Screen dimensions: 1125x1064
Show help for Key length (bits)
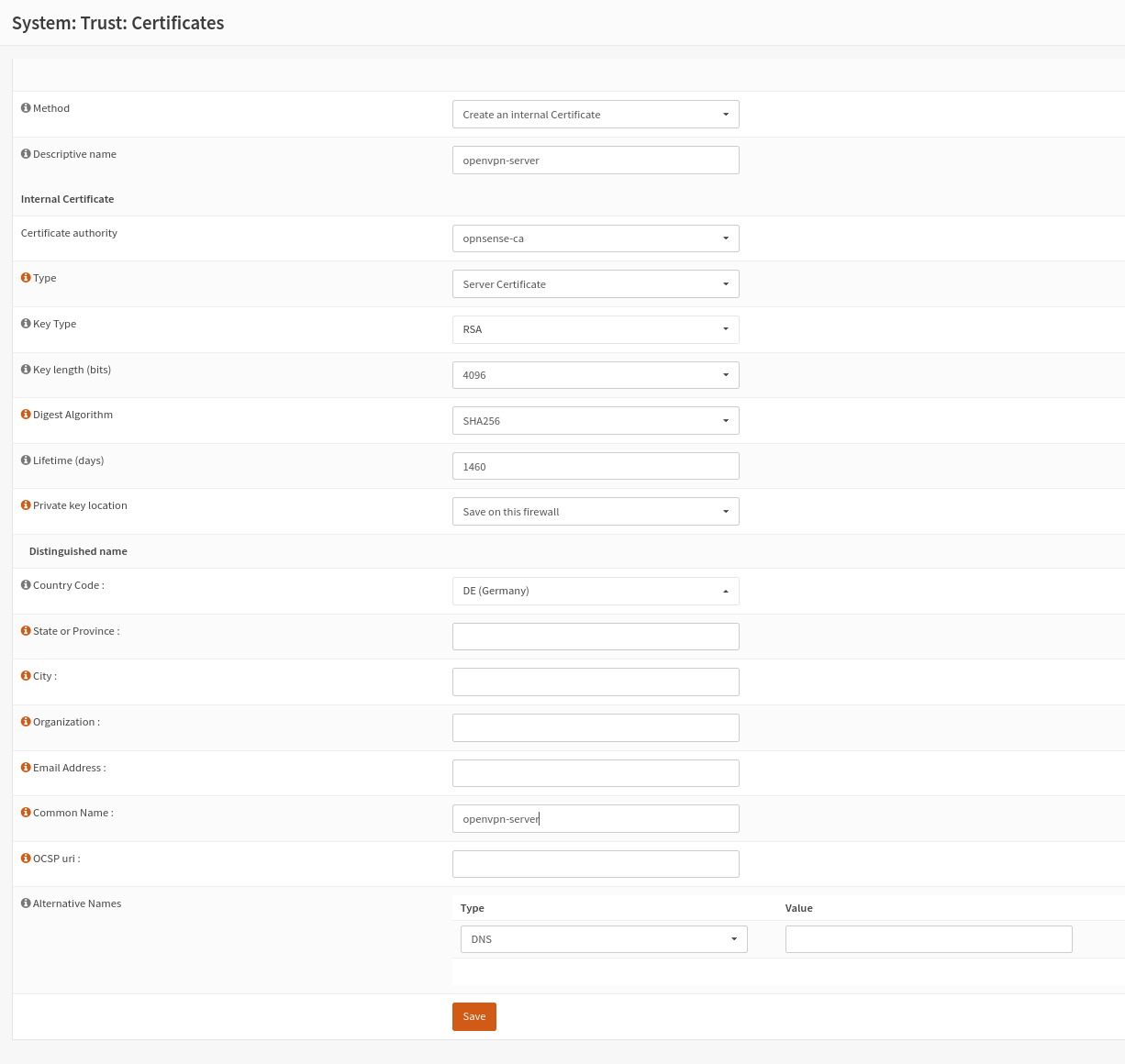pyautogui.click(x=26, y=370)
